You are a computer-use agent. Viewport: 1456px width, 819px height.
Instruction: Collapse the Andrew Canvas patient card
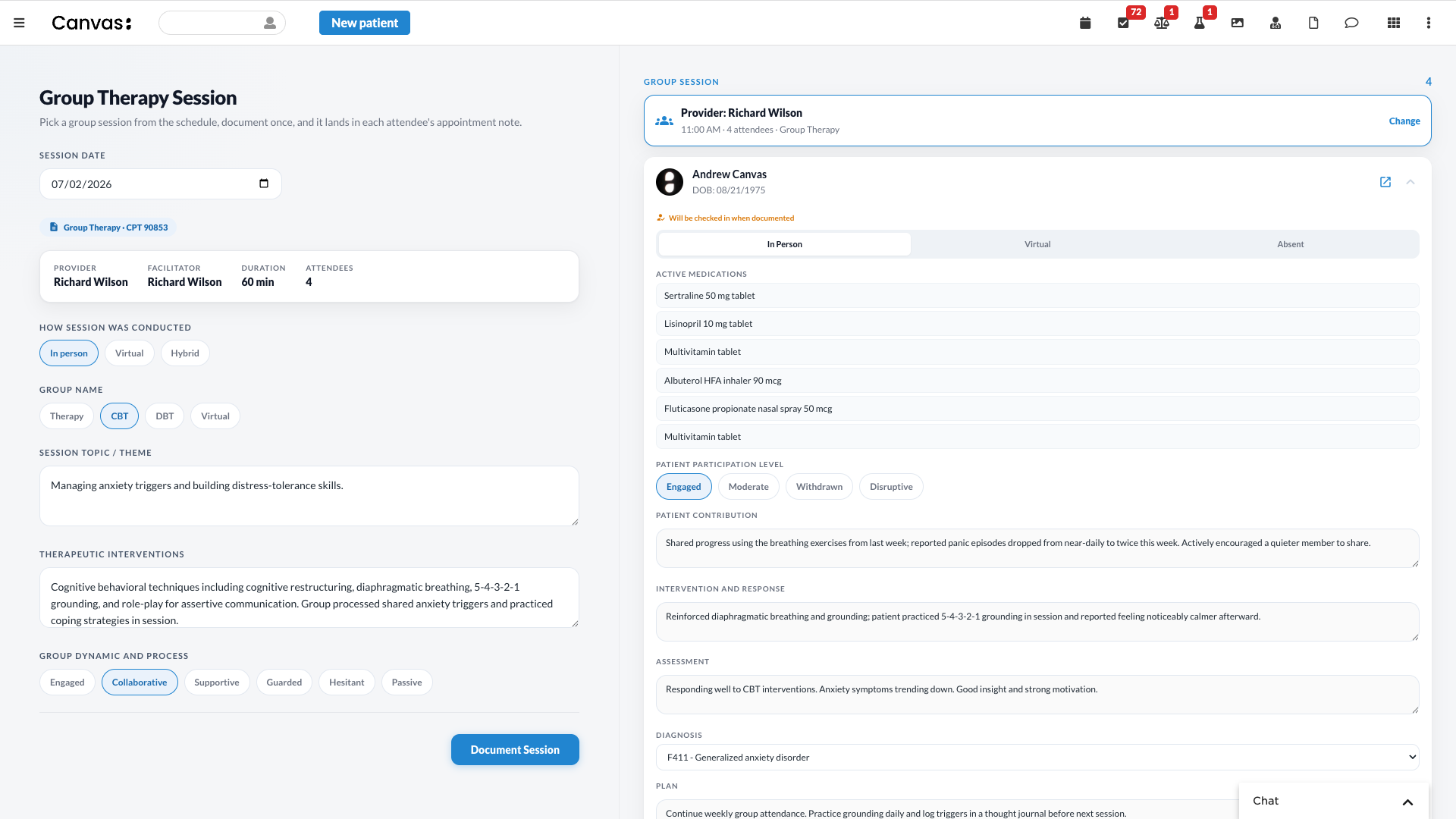(1410, 182)
